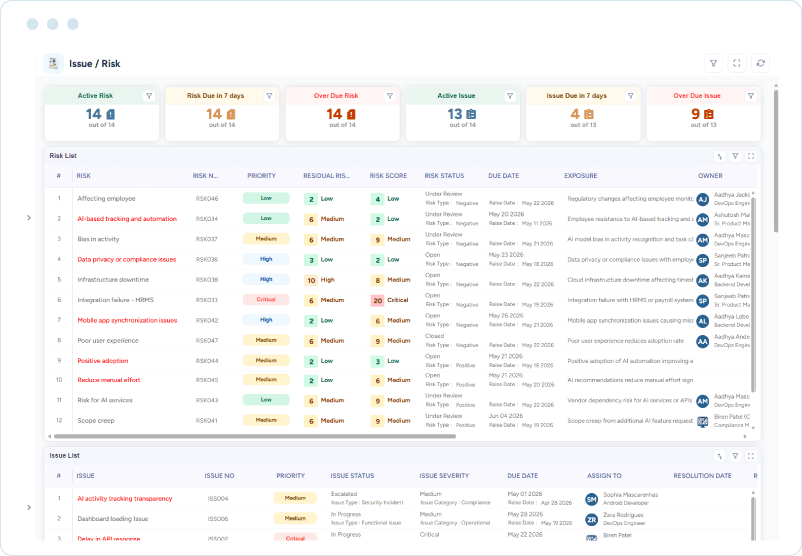Screen dimensions: 802x556
Task: Filter by the Active Risk card
Action: [x=149, y=96]
